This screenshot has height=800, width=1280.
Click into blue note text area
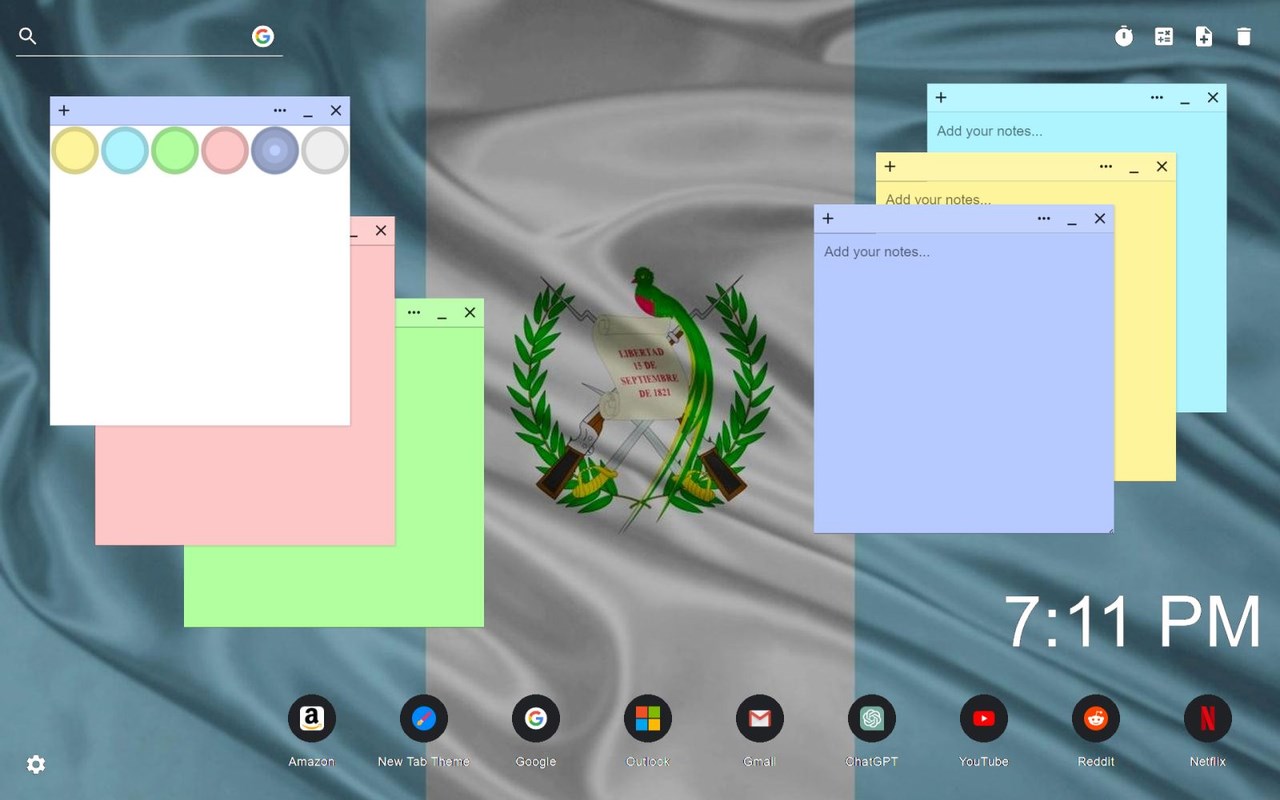964,382
